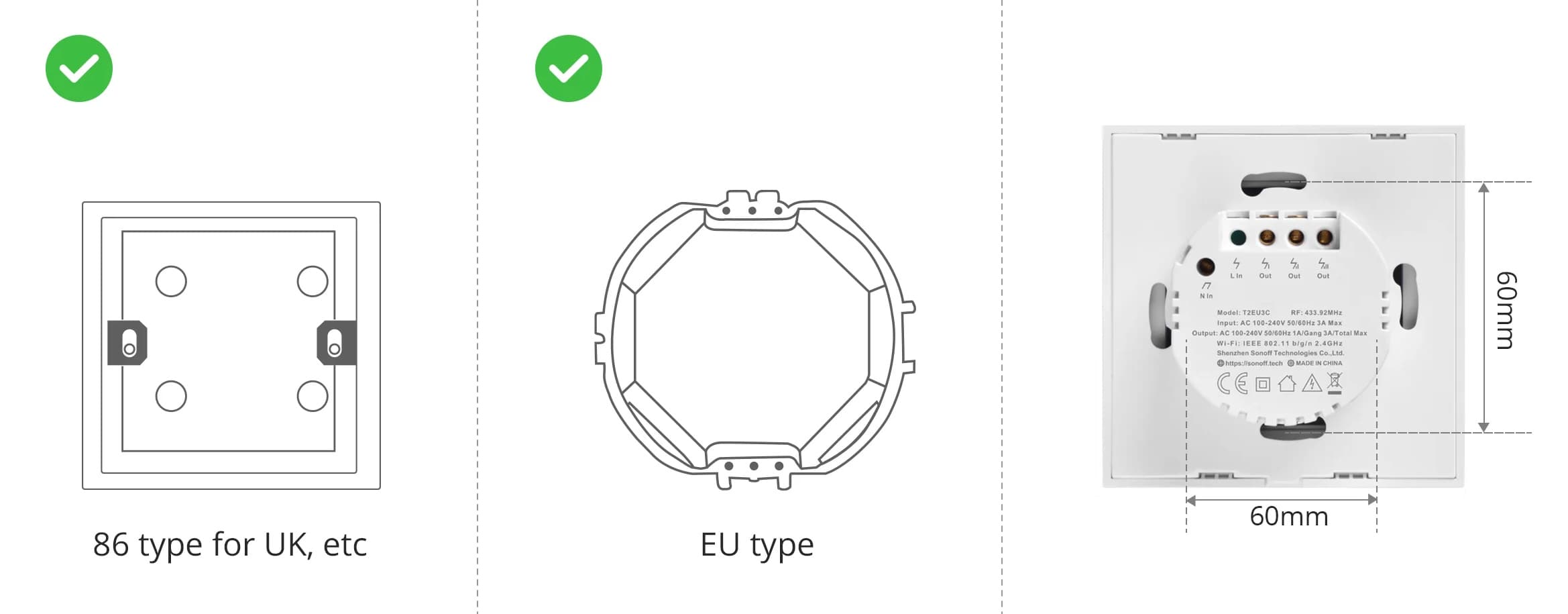The height and width of the screenshot is (614, 1568).
Task: Click the electric shock warning triangle
Action: (1311, 383)
